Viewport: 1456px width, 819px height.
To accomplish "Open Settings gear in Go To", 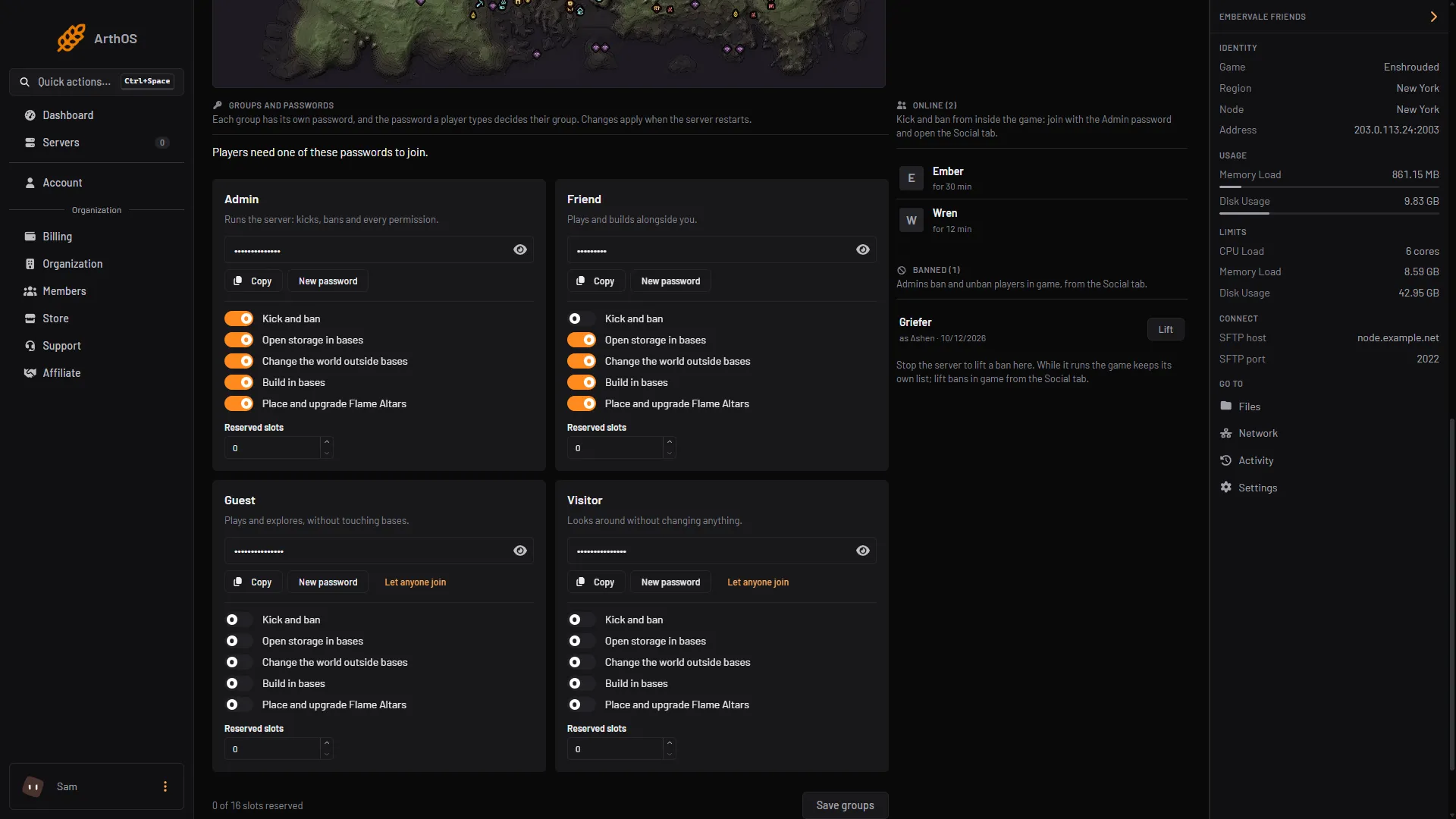I will [x=1225, y=488].
